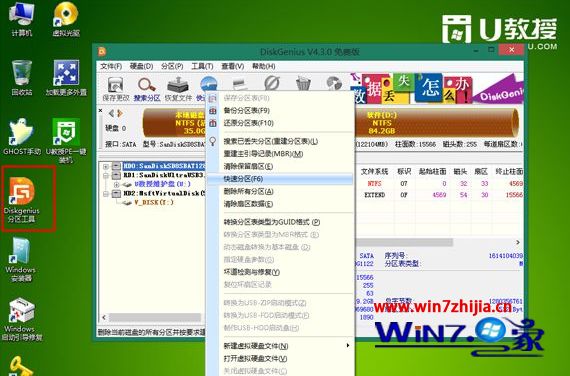Screen dimensions: 570x376
Task: Choose 删除所有分区(A) menu entry
Action: [x=280, y=191]
